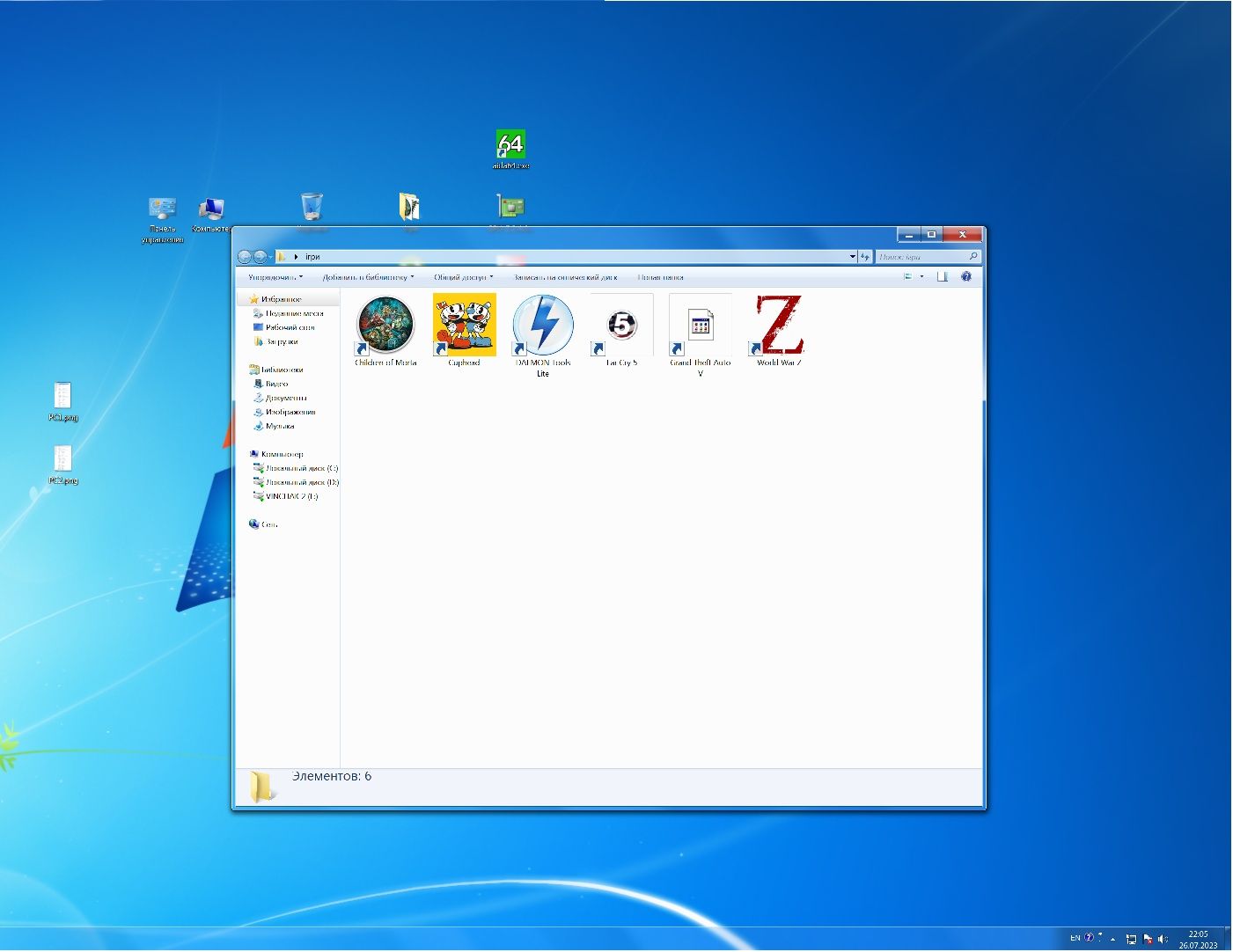Viewport: 1233px width, 952px height.
Task: Click Записать на оптический диск
Action: 565,277
